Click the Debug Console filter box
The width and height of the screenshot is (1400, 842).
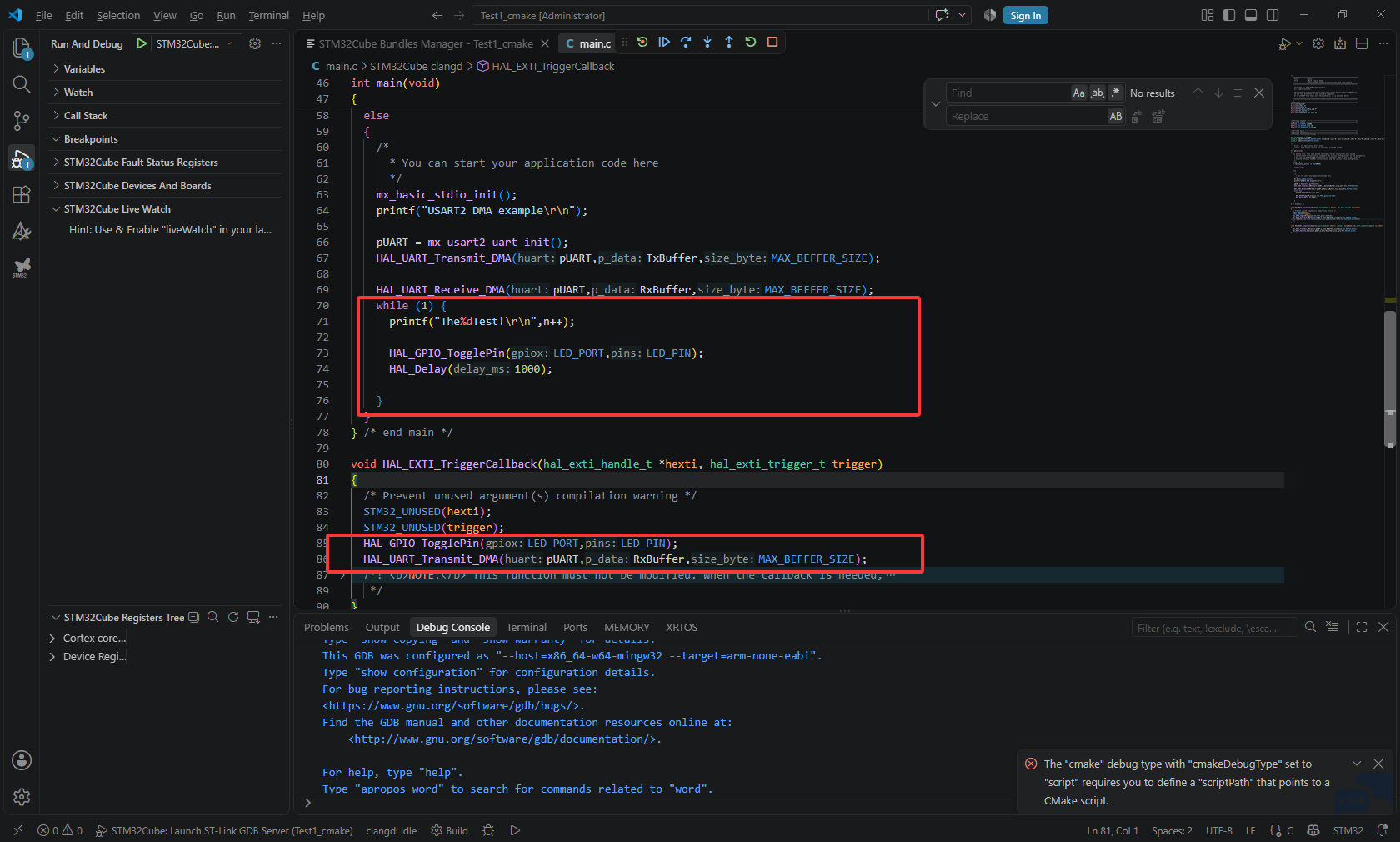(1214, 628)
